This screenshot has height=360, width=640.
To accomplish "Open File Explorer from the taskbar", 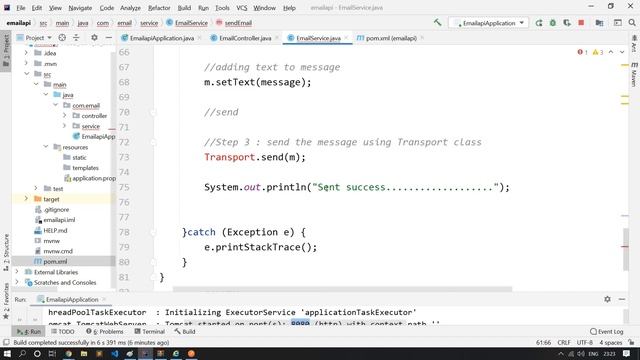I will pos(84,353).
